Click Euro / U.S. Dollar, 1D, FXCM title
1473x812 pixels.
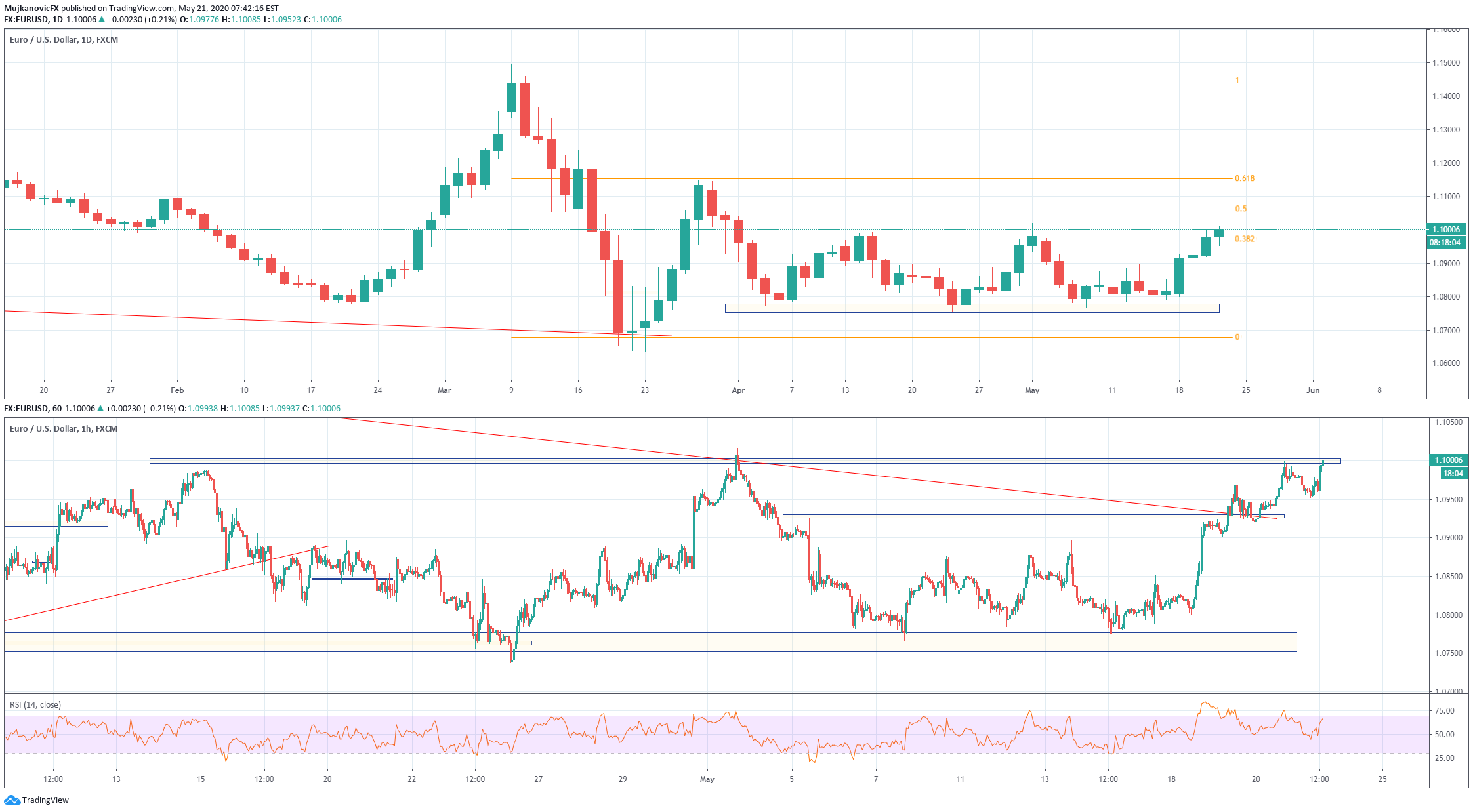64,40
